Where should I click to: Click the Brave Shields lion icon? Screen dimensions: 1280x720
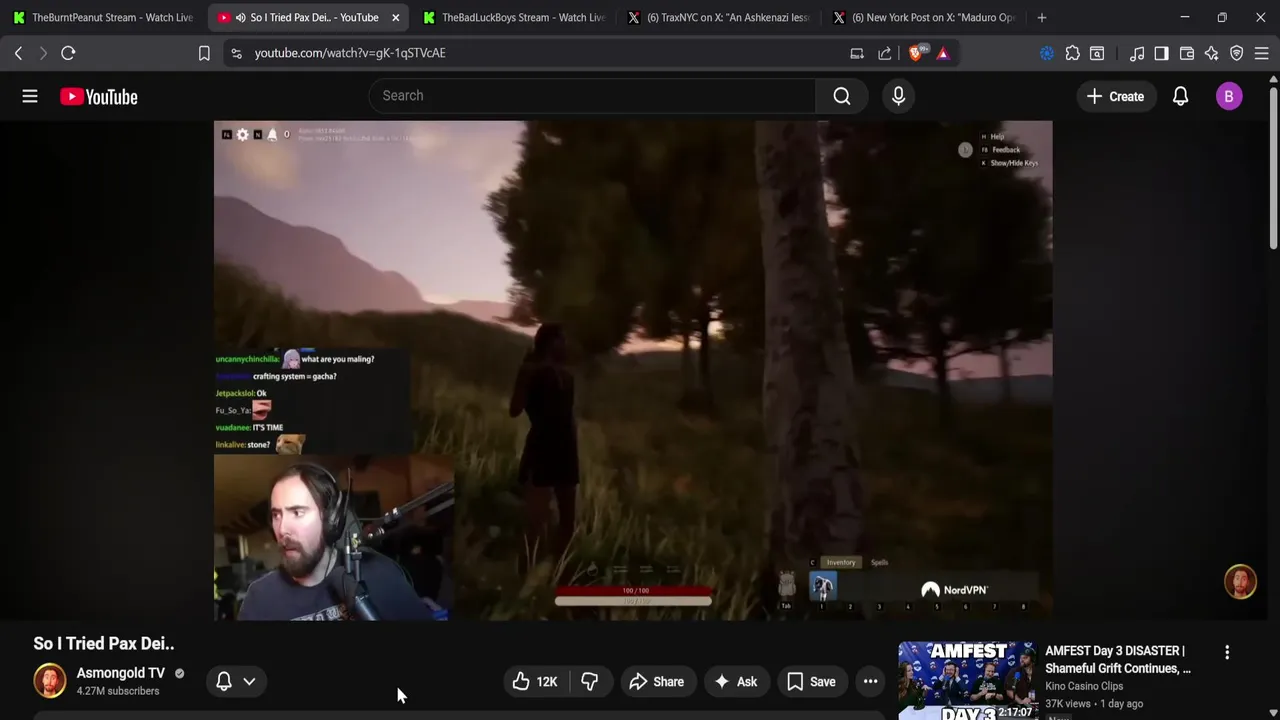click(x=917, y=53)
